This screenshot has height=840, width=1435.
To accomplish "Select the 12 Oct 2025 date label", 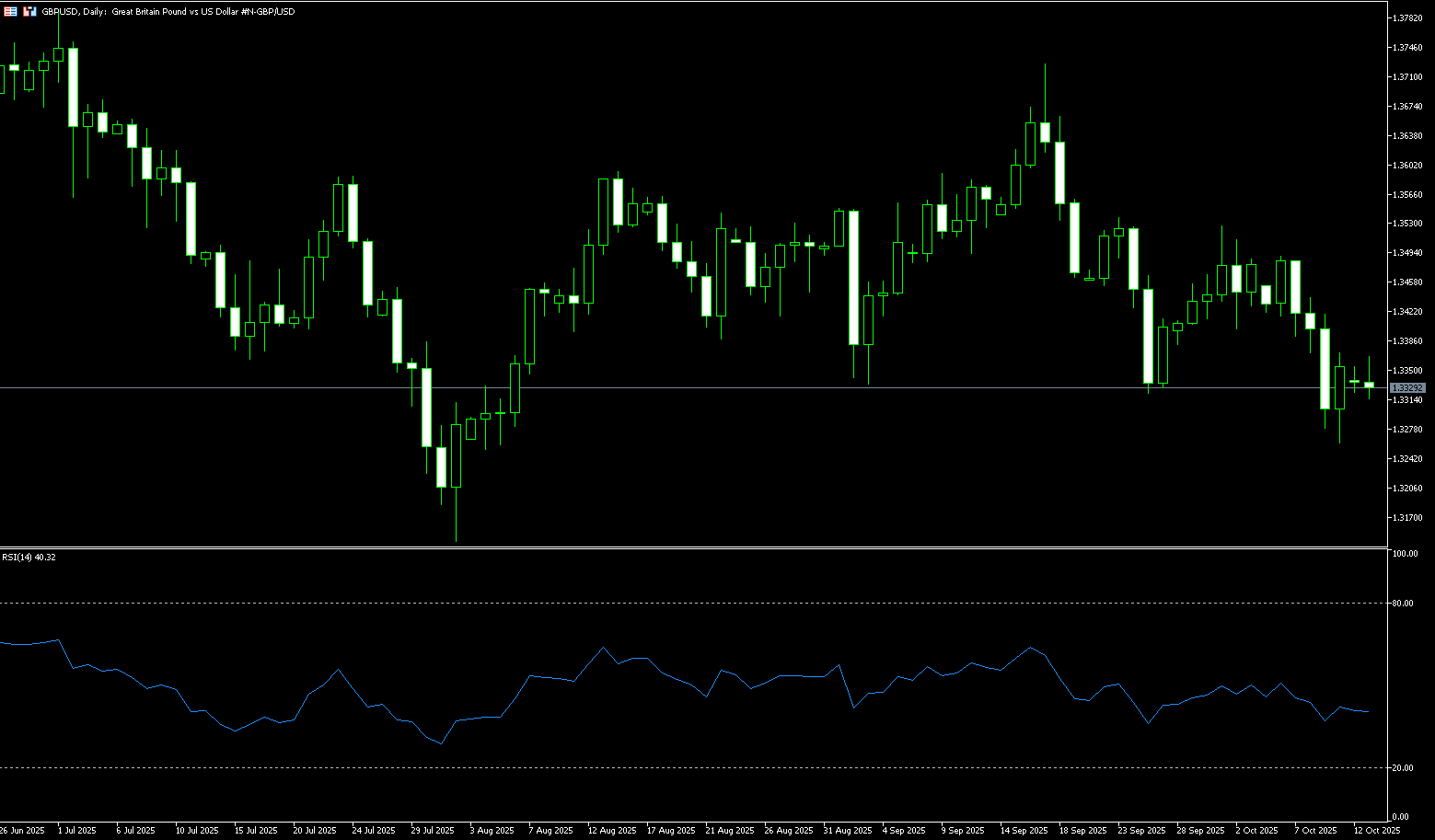I will click(x=1377, y=831).
